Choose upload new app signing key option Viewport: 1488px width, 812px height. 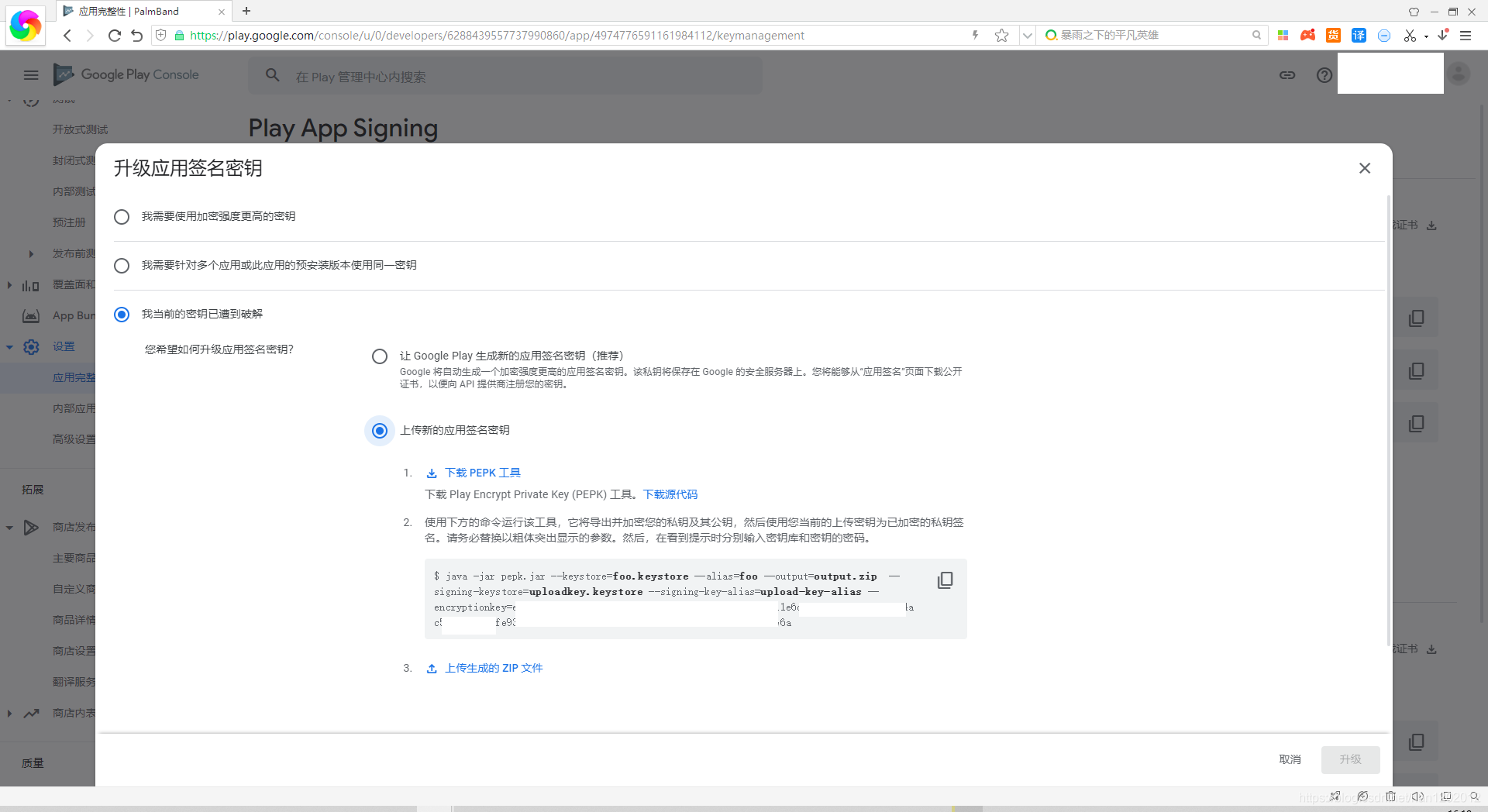tap(380, 431)
